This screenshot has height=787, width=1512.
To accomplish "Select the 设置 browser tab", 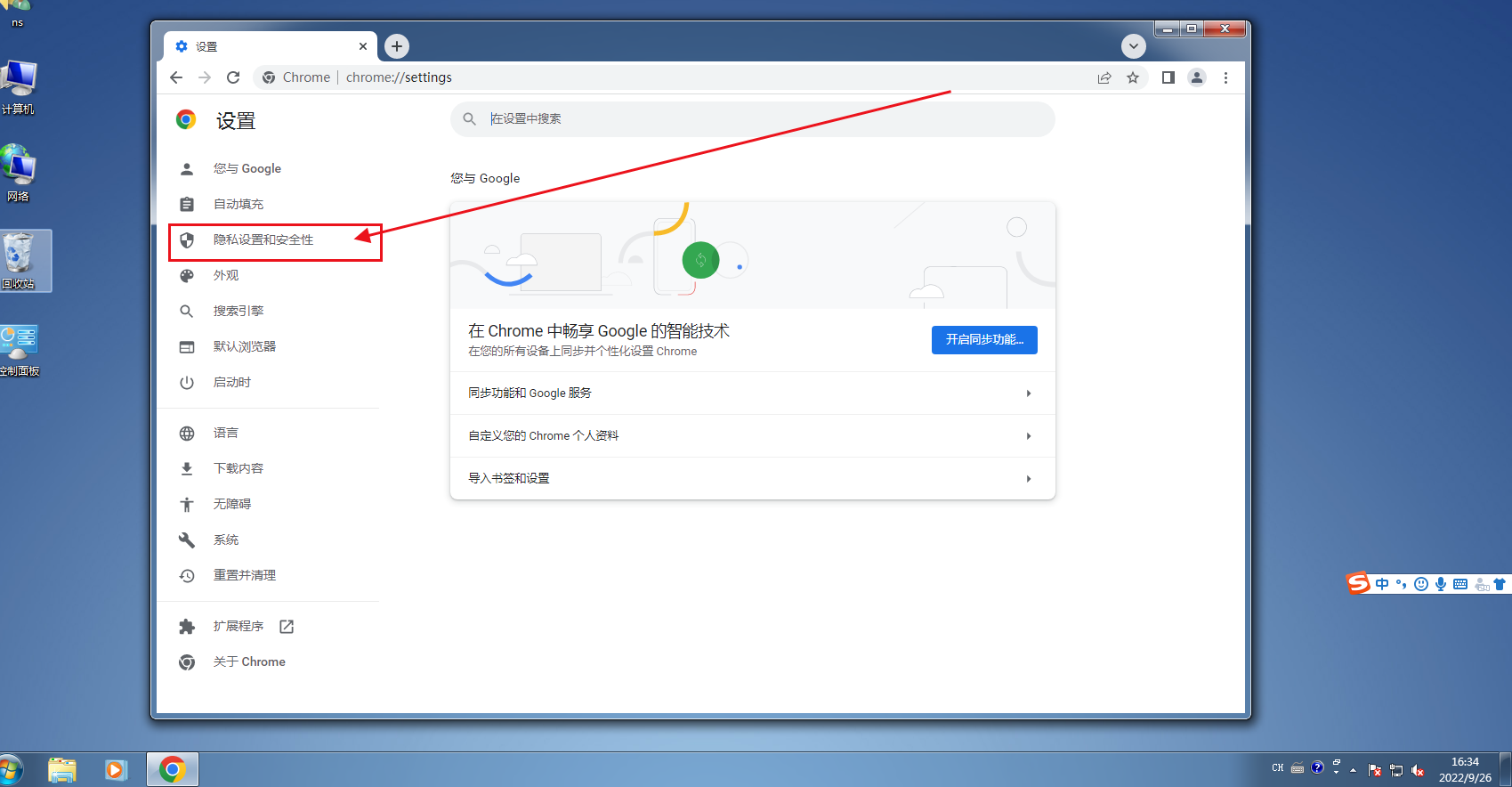I will [x=271, y=46].
